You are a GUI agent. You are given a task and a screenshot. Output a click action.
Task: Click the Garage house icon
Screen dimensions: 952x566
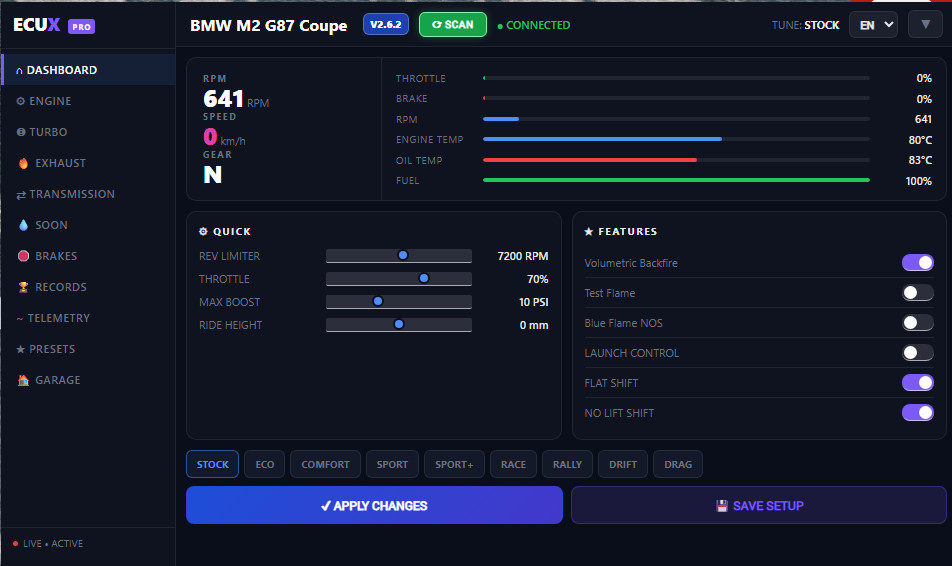24,380
